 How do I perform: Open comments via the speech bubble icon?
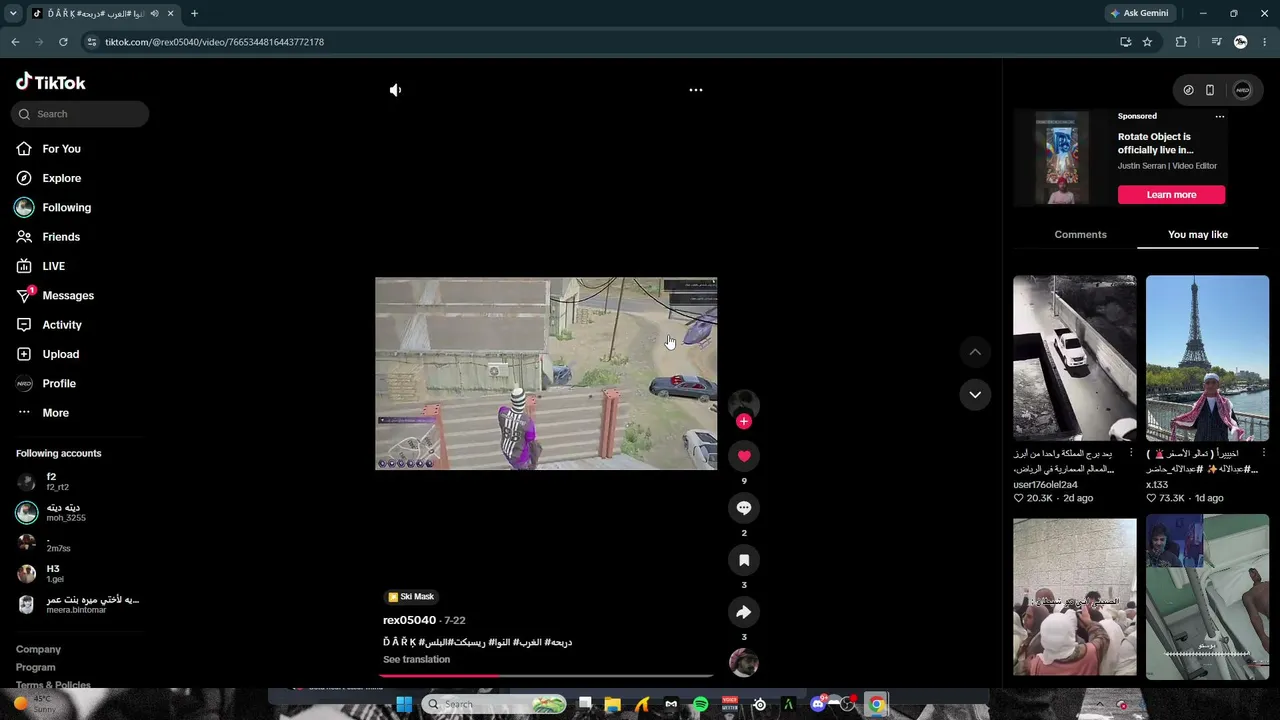744,508
